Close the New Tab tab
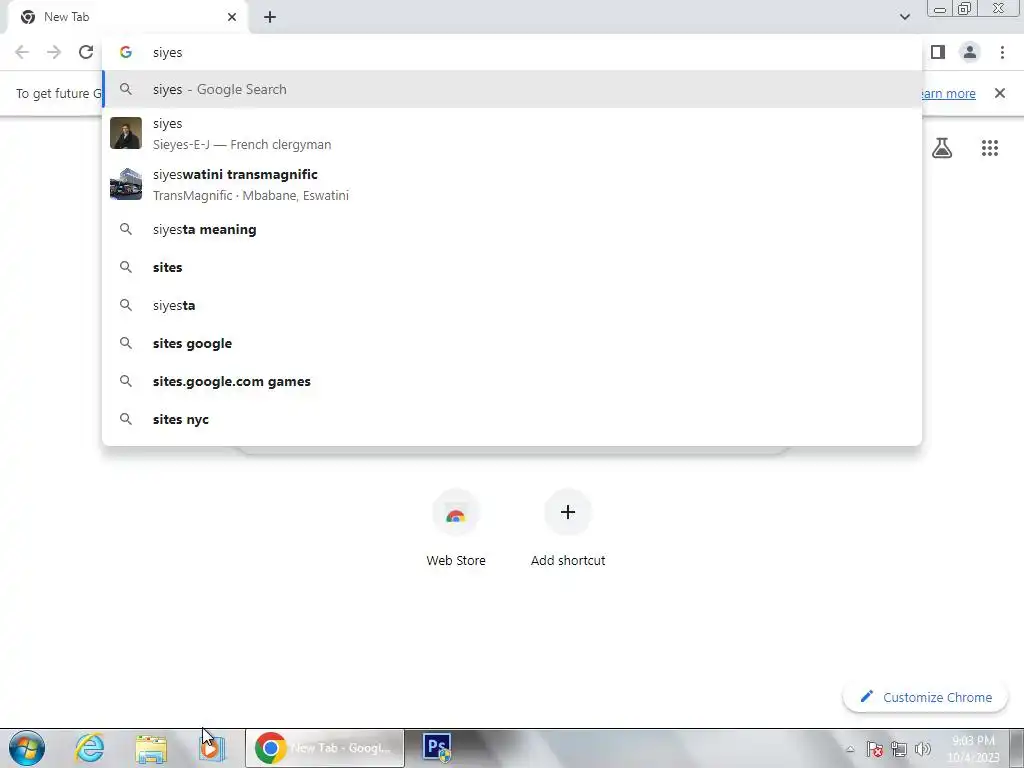Viewport: 1024px width, 768px height. [x=232, y=17]
